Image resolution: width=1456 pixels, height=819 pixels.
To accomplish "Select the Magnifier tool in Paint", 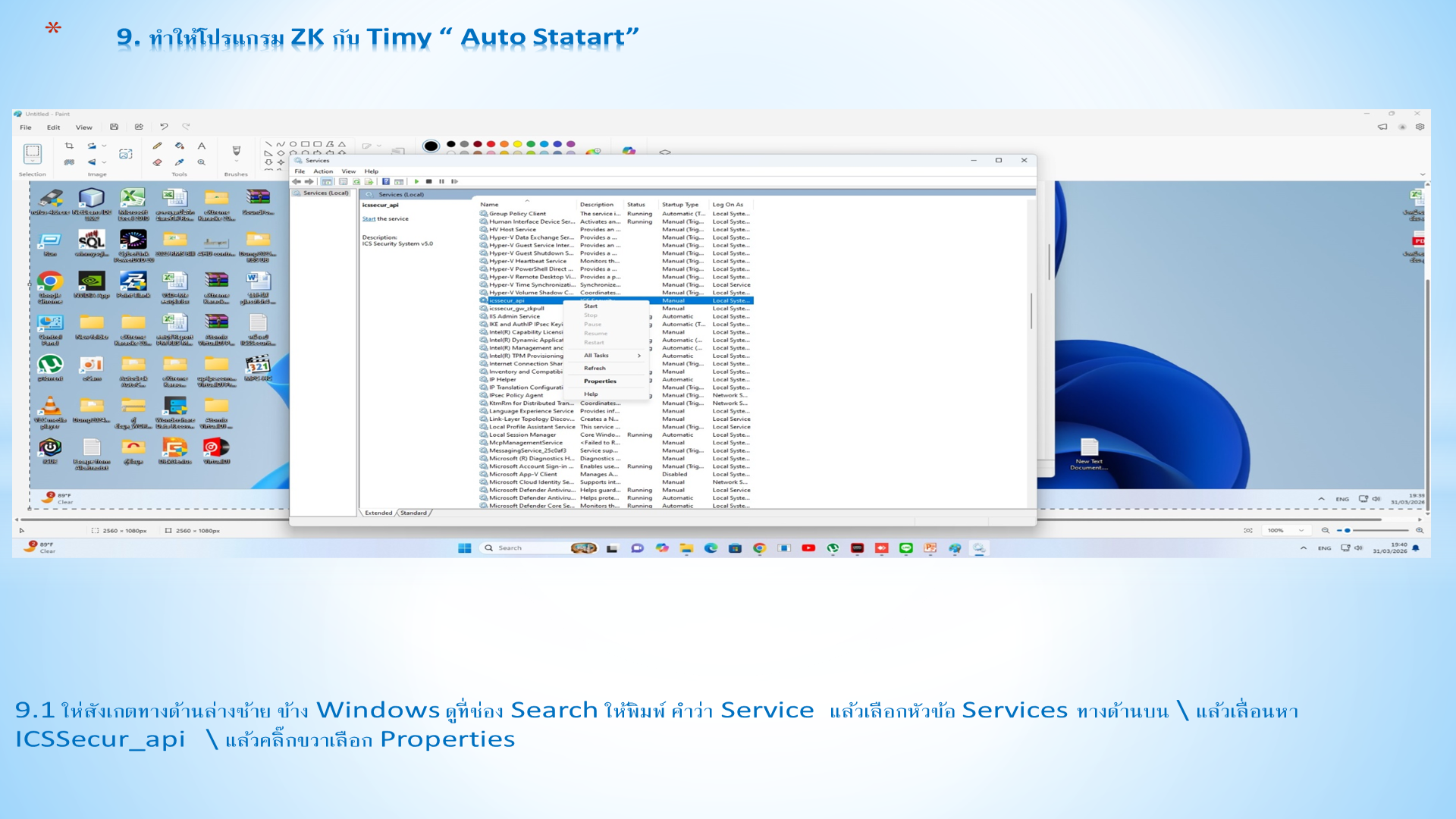I will click(x=202, y=162).
